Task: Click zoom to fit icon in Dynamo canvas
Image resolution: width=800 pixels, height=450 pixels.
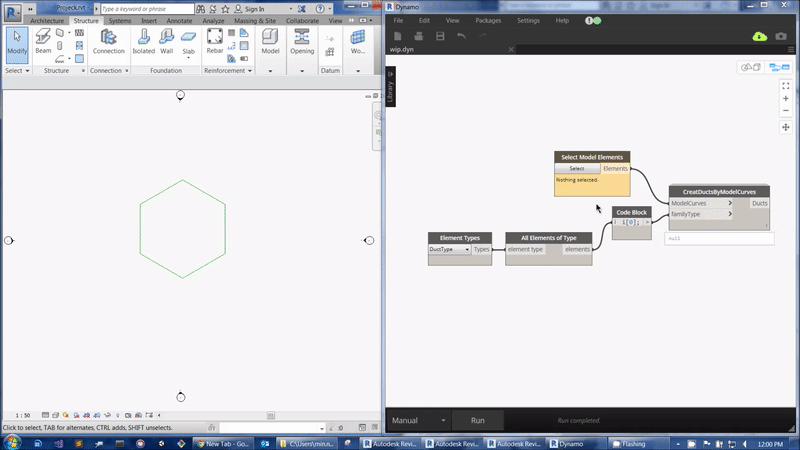Action: [x=786, y=86]
